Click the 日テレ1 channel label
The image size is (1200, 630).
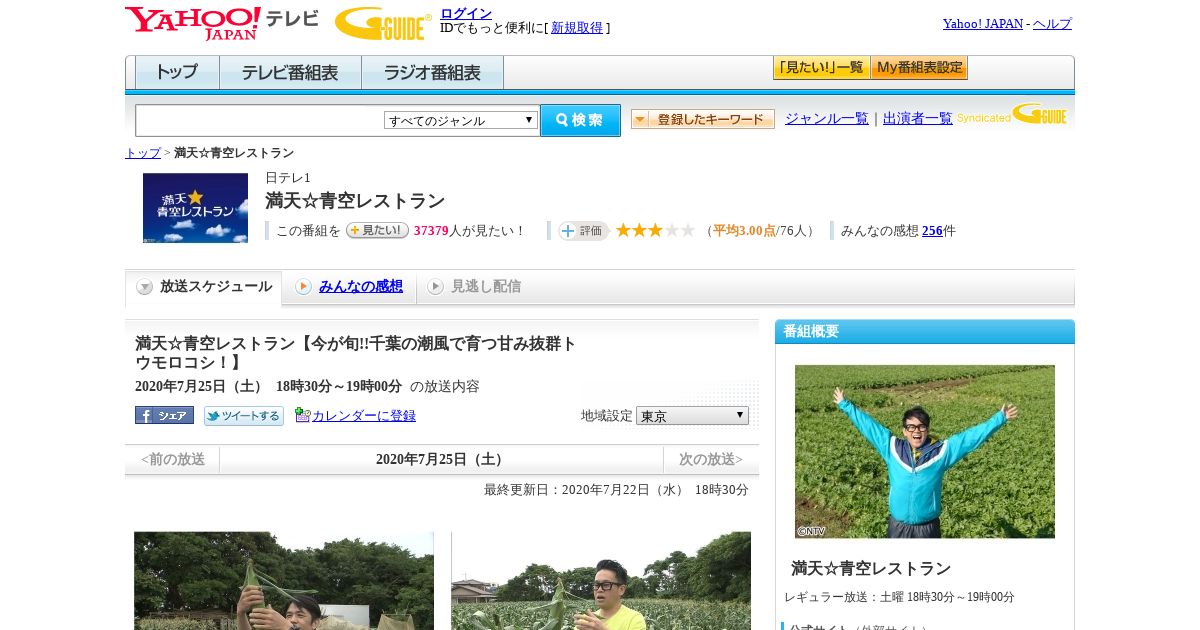288,178
